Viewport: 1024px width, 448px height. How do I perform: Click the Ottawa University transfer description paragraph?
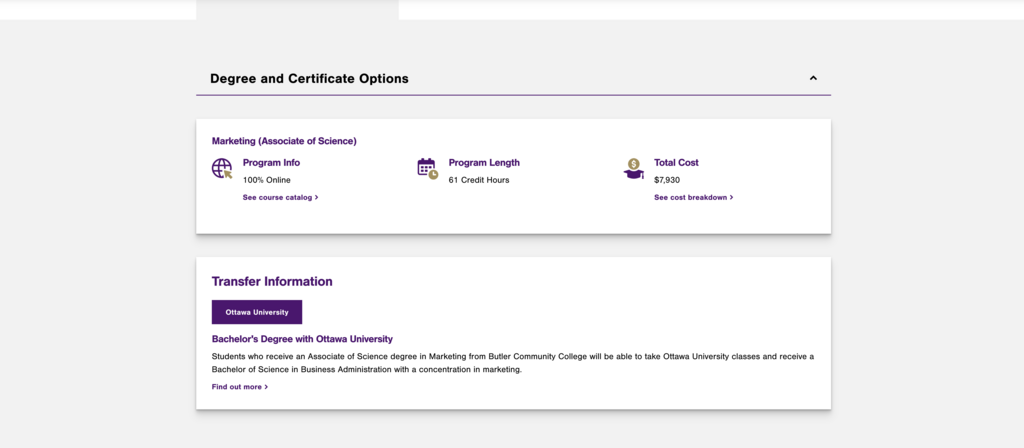512,363
